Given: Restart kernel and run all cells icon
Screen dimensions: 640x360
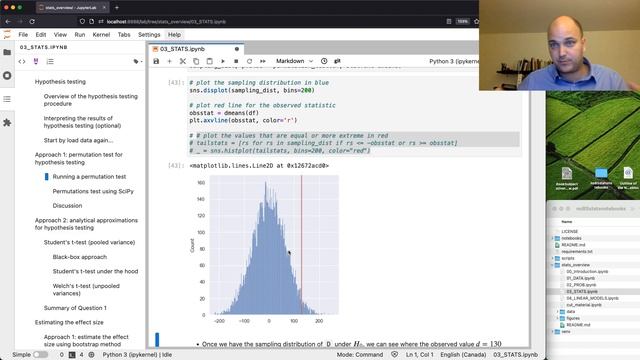Looking at the screenshot, I should coord(263,61).
